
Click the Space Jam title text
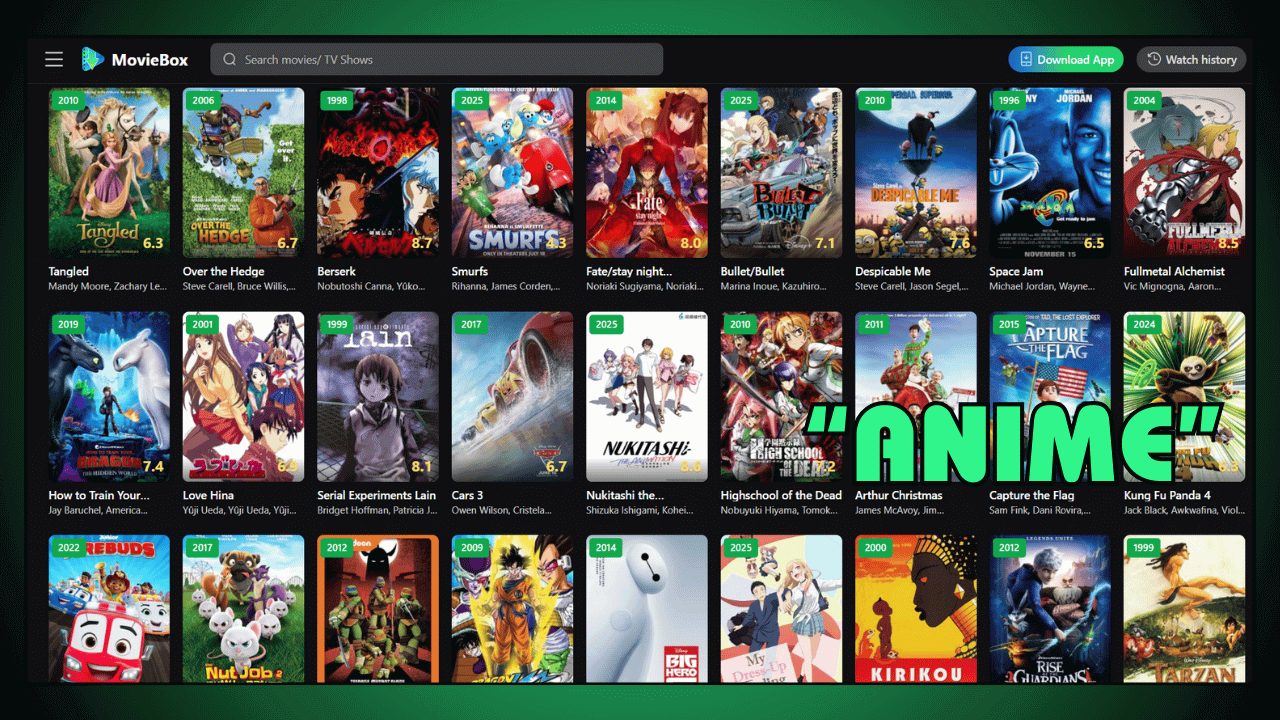(1016, 271)
